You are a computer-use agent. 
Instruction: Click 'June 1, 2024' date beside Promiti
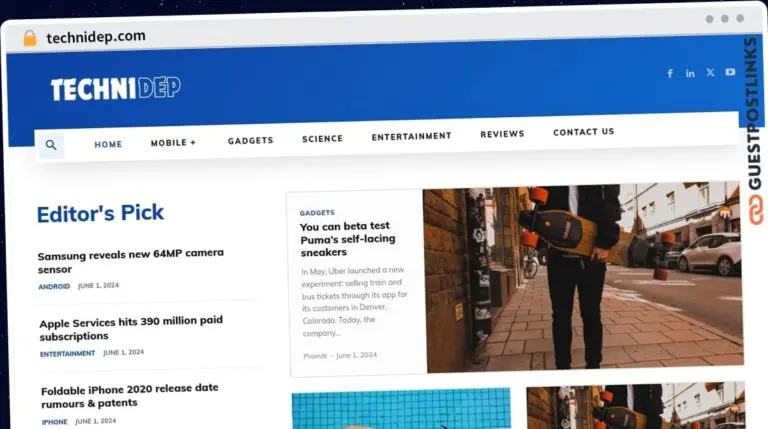pos(357,355)
